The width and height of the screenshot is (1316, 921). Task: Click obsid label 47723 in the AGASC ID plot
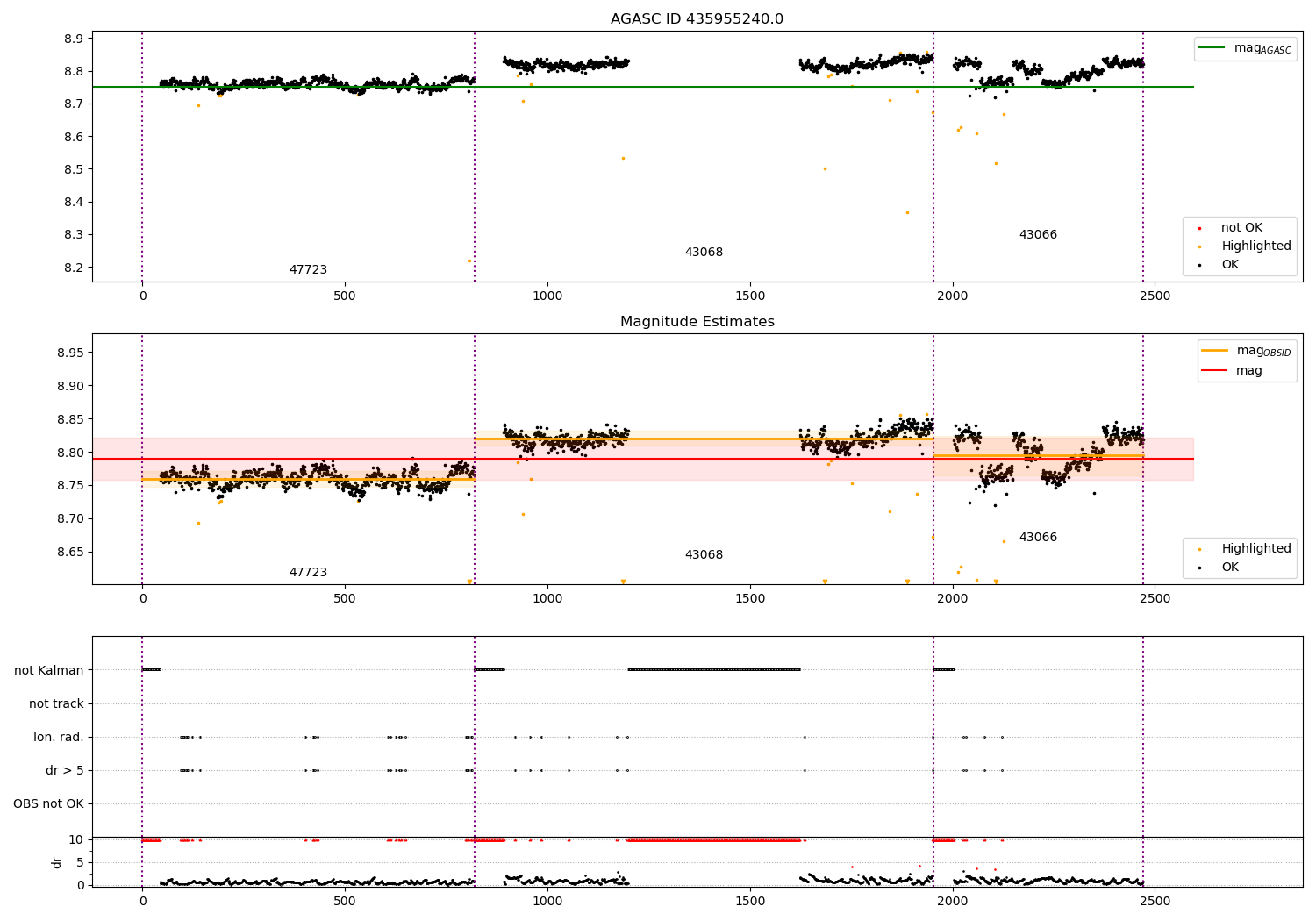308,270
